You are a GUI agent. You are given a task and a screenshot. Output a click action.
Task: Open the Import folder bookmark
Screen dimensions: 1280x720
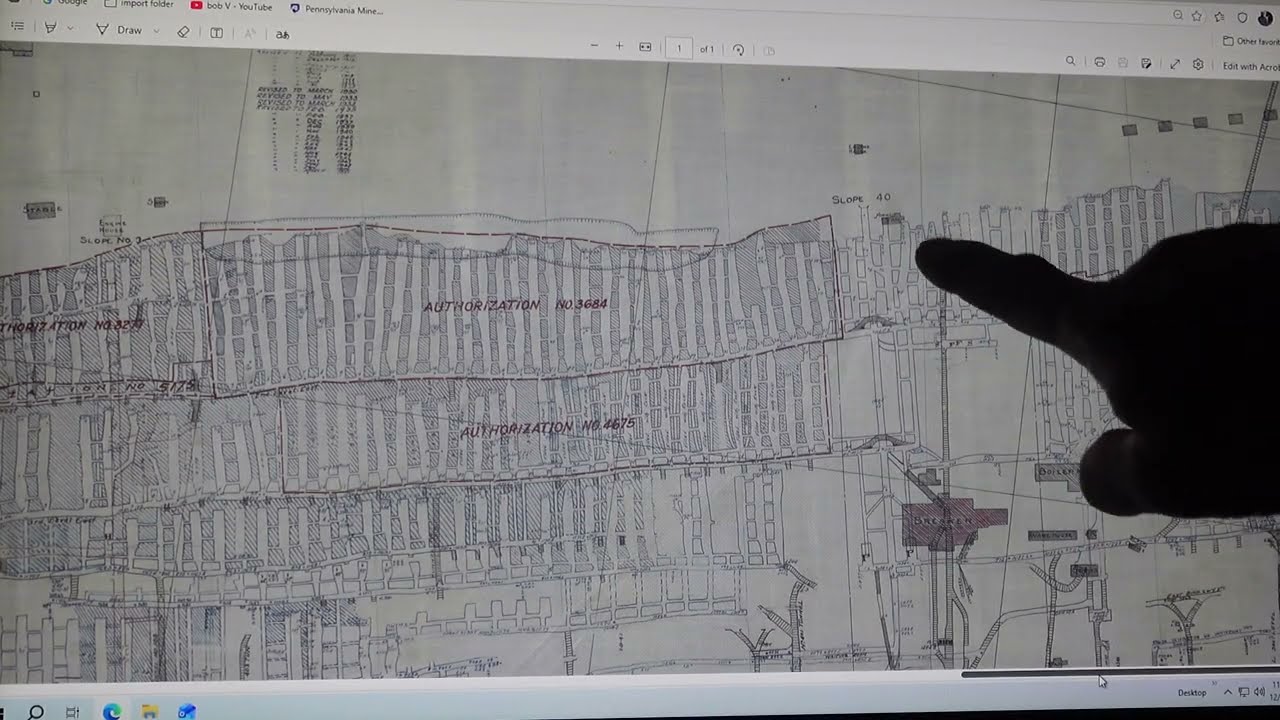(x=139, y=4)
